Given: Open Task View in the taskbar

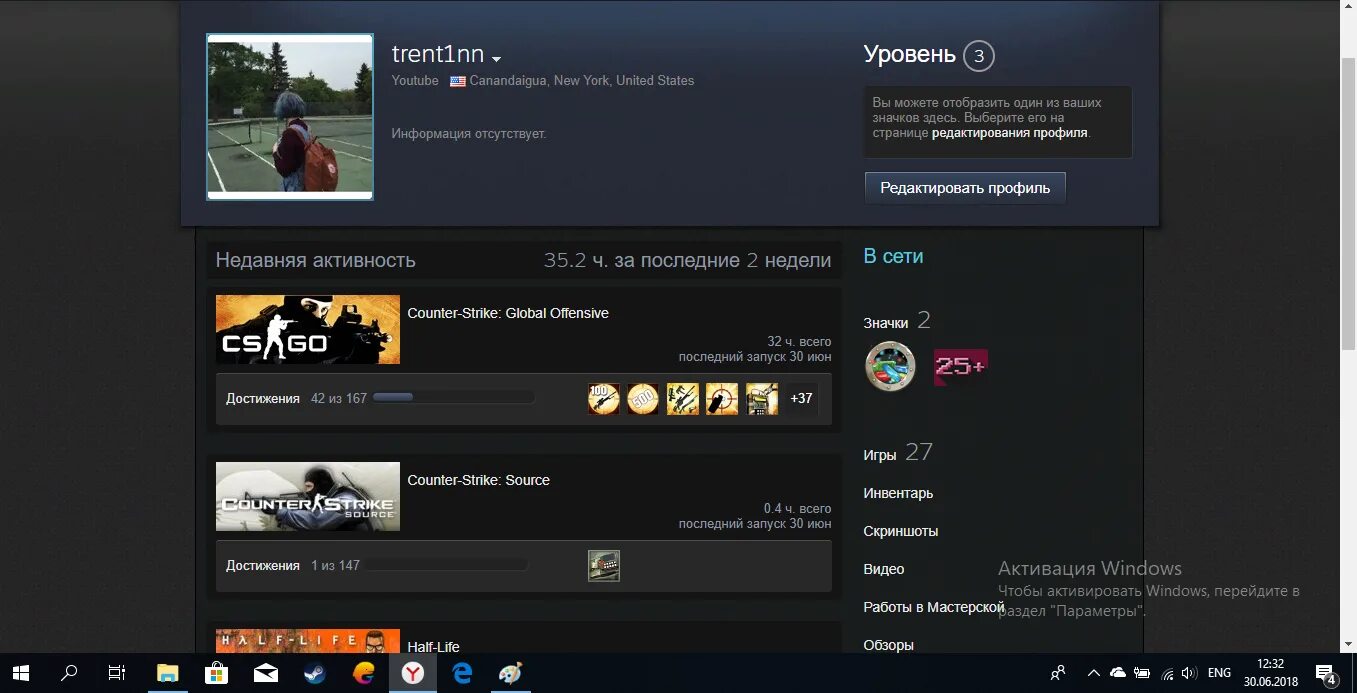Looking at the screenshot, I should pos(117,673).
